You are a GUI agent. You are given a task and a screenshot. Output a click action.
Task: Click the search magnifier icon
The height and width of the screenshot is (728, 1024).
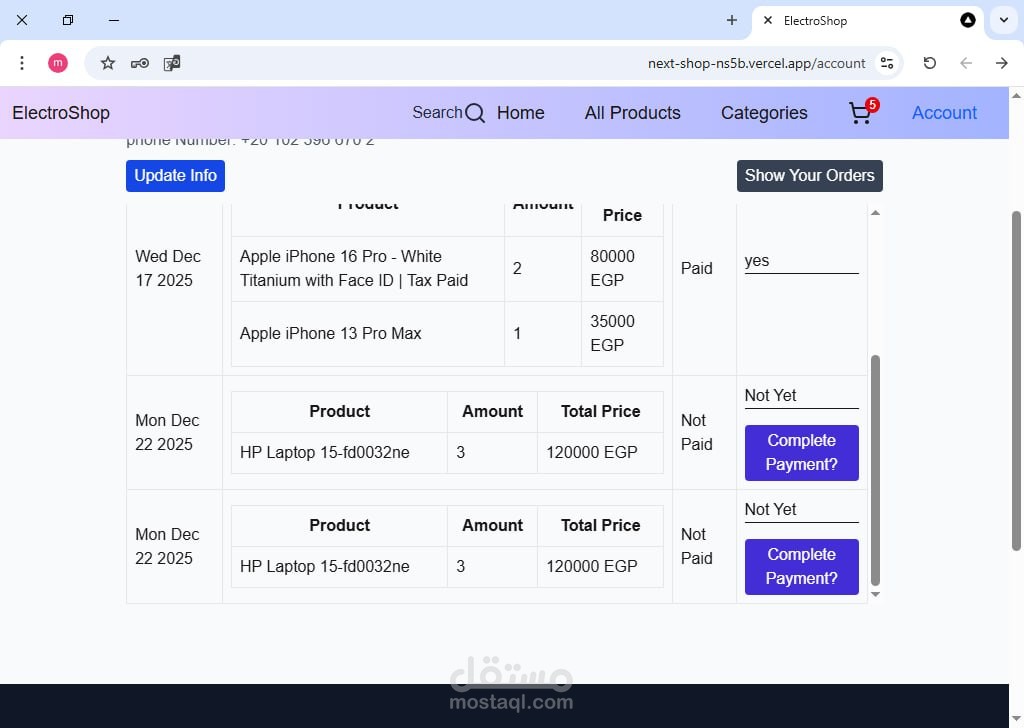coord(475,114)
